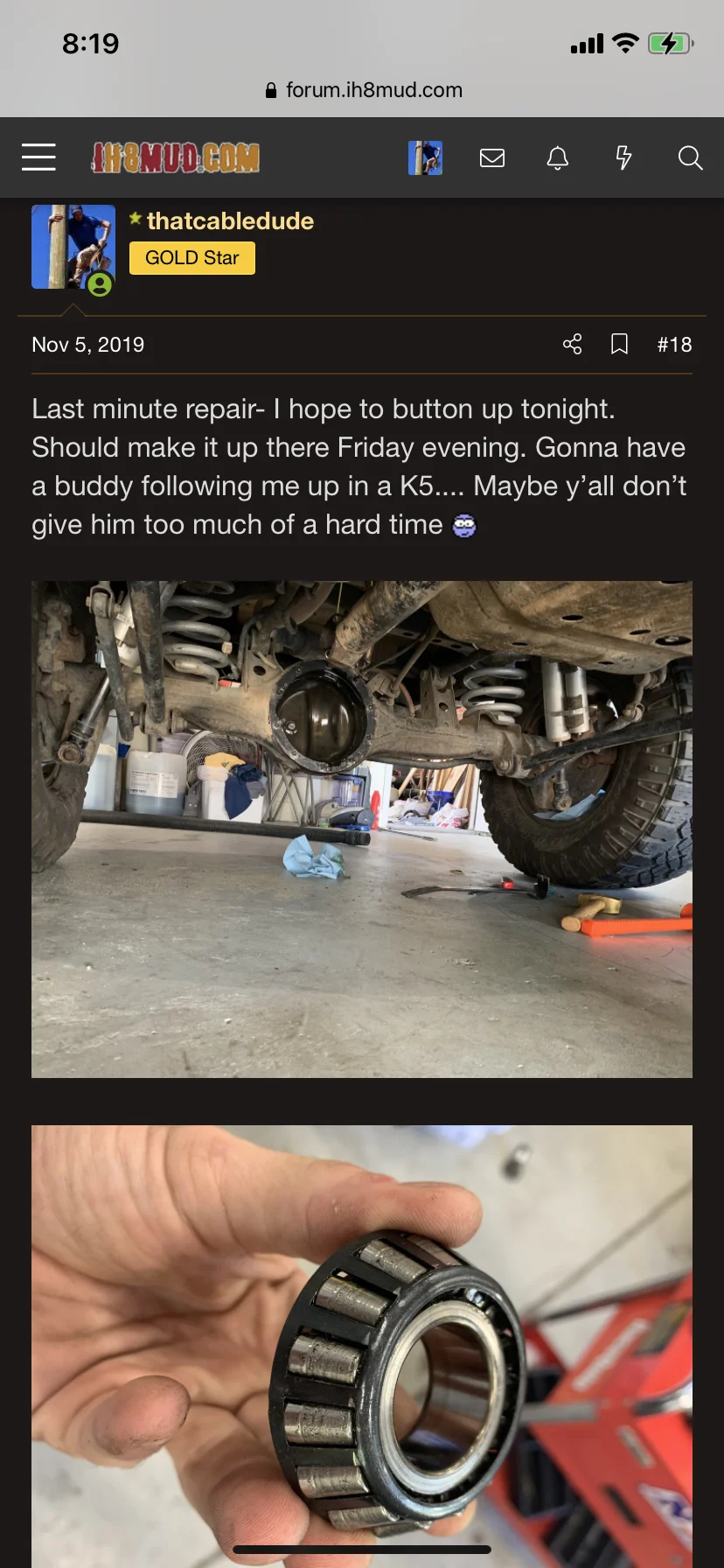Tap the smiley emoji in the post
Viewport: 724px width, 1568px height.
coord(464,526)
